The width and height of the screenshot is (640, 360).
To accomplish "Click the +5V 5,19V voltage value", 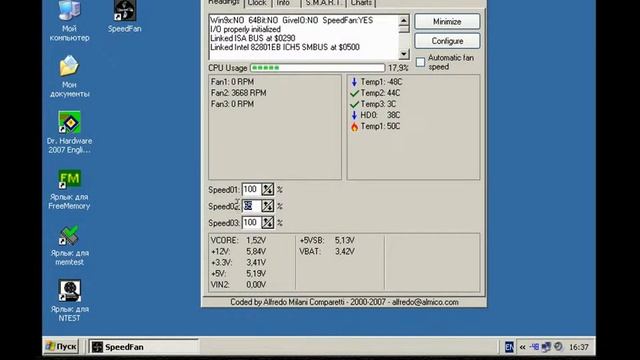I will (x=256, y=273).
